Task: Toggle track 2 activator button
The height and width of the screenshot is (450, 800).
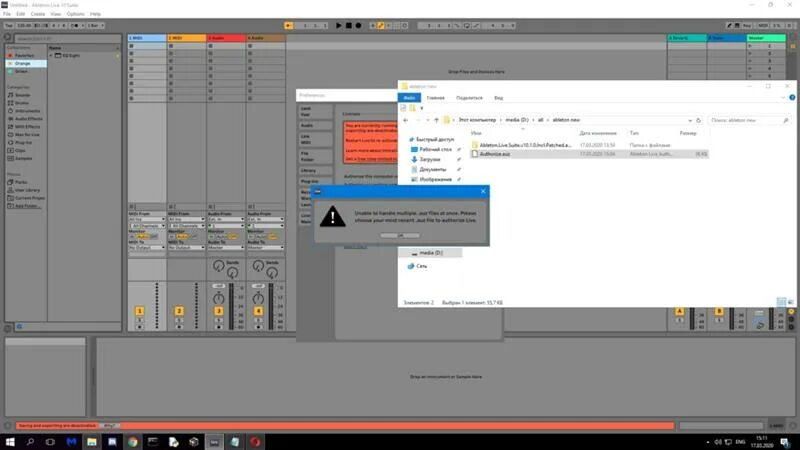Action: tap(179, 311)
